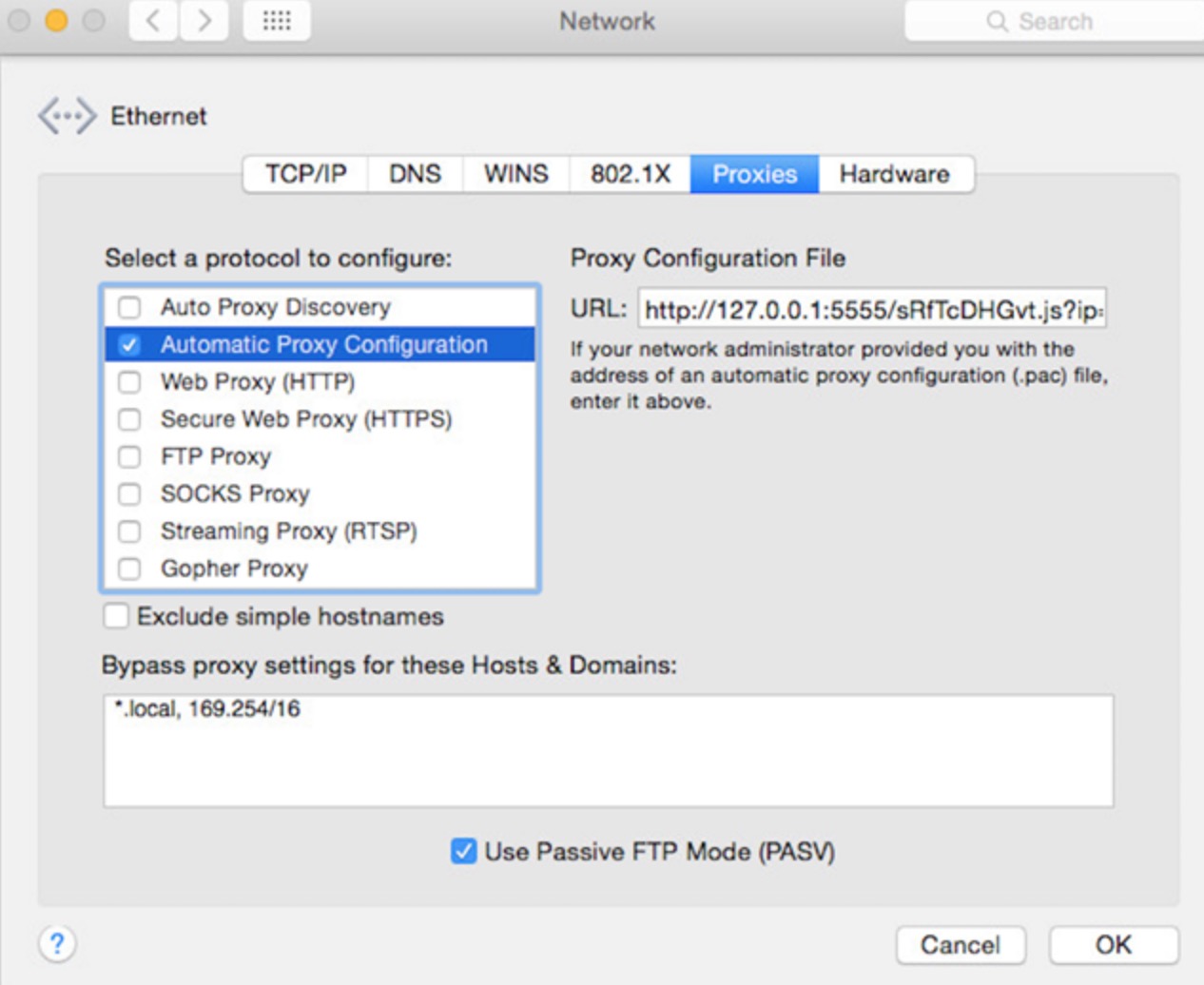Select SOCKS Proxy in protocol list
1204x985 pixels.
(x=320, y=493)
